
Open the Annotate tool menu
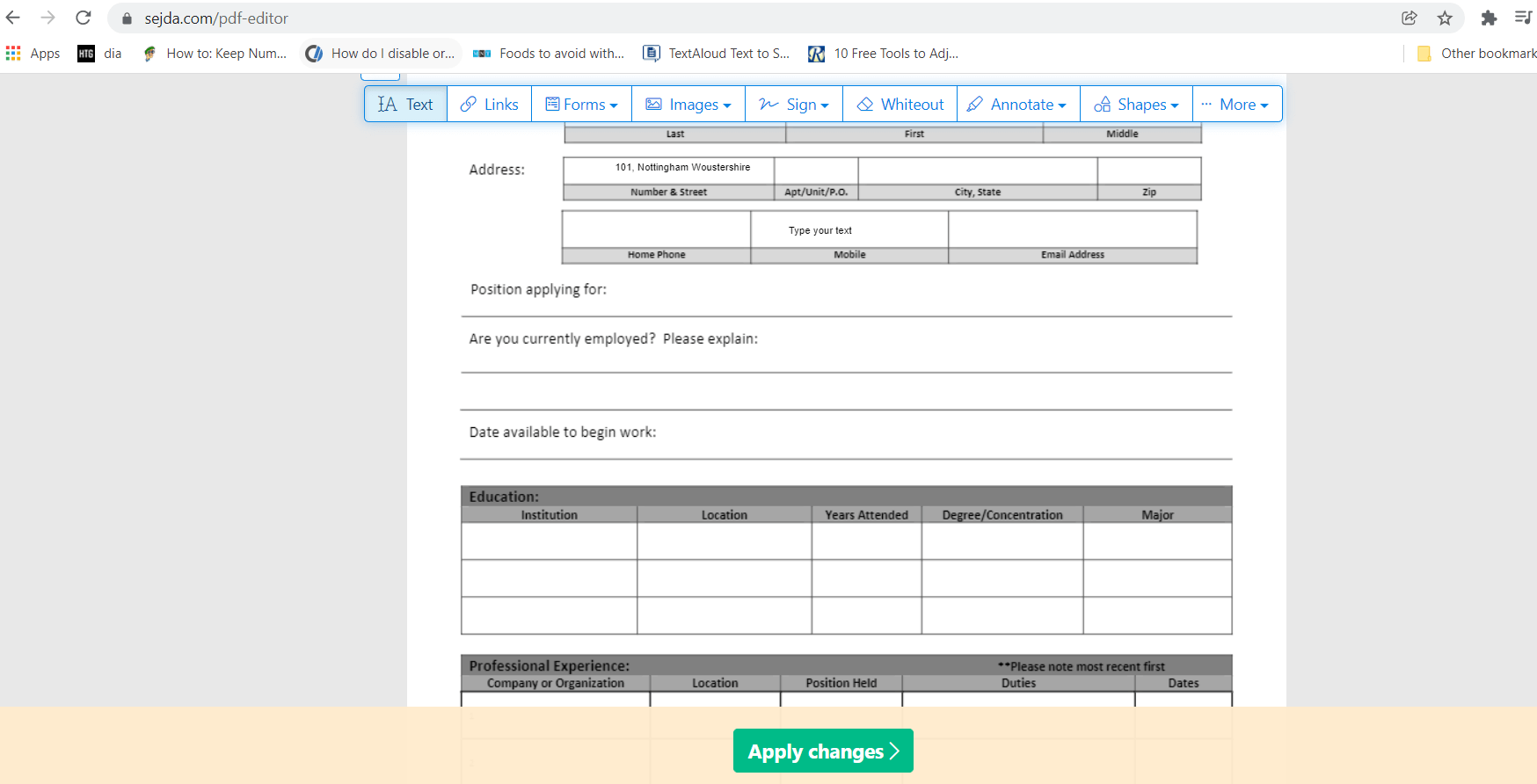(1017, 105)
